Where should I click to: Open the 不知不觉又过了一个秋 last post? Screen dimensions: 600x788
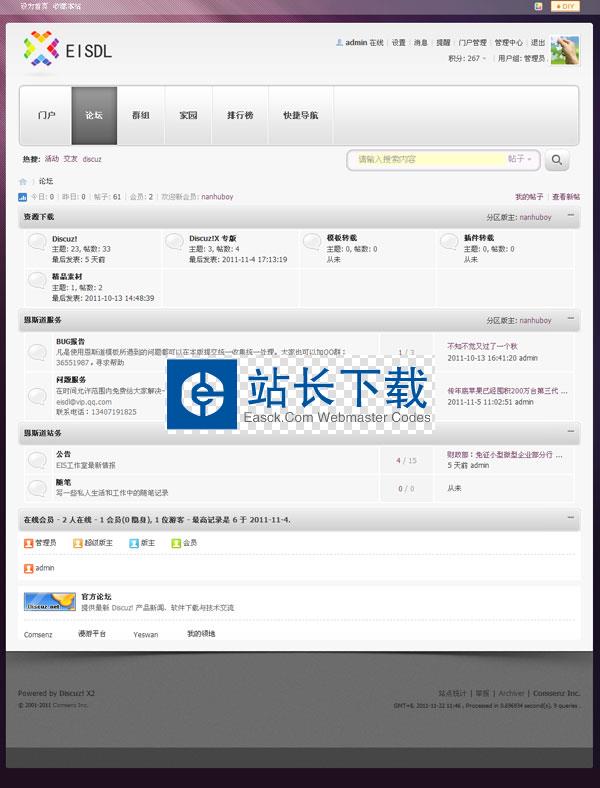482,346
